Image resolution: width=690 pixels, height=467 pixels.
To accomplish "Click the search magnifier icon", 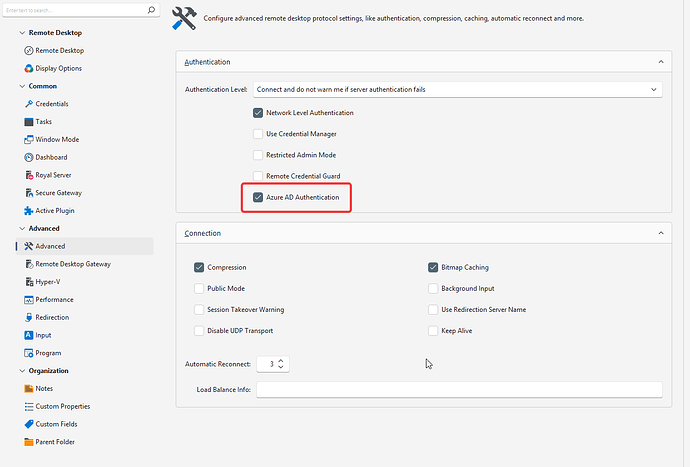I will pos(151,10).
